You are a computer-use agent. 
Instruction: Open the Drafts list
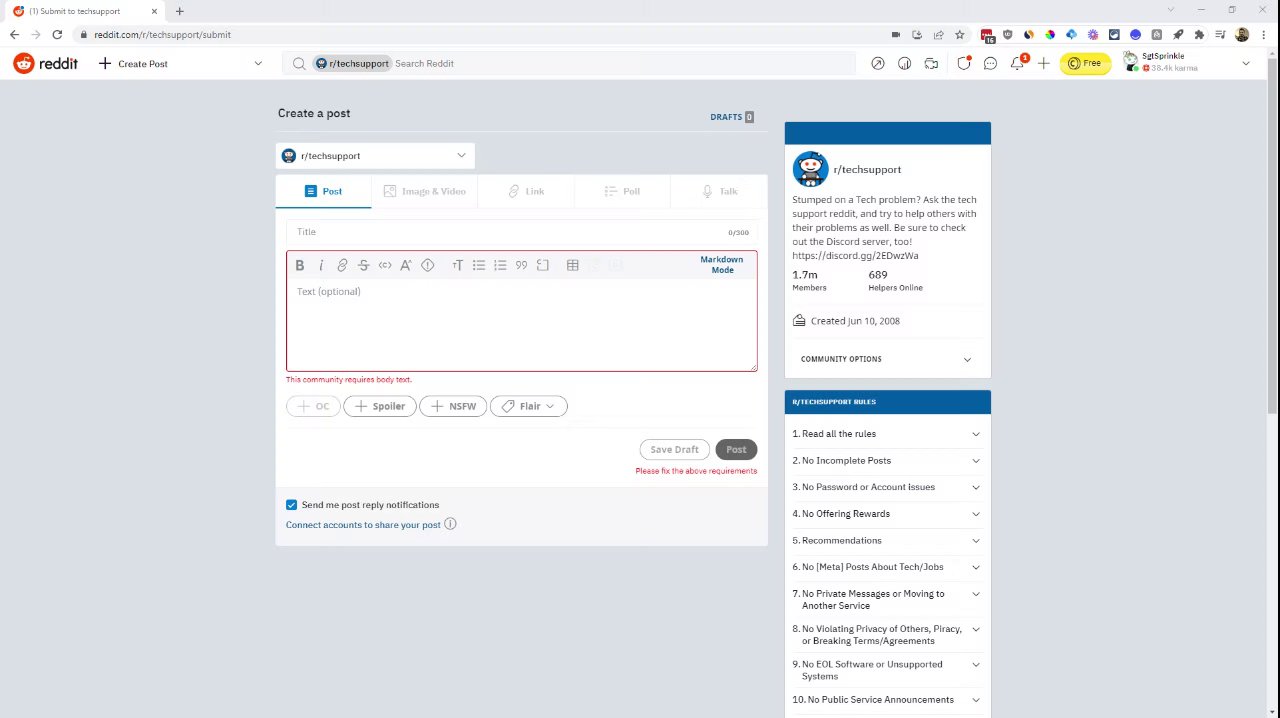pos(732,117)
